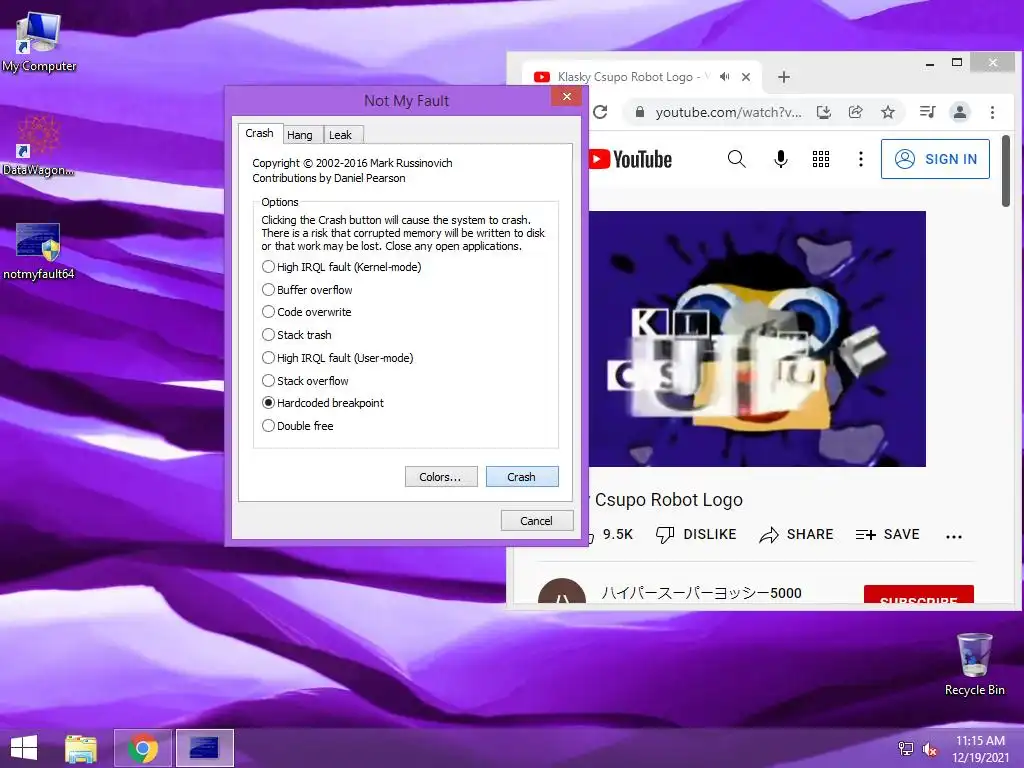Cancel the Not My Fault dialog
The height and width of the screenshot is (768, 1024).
[537, 520]
